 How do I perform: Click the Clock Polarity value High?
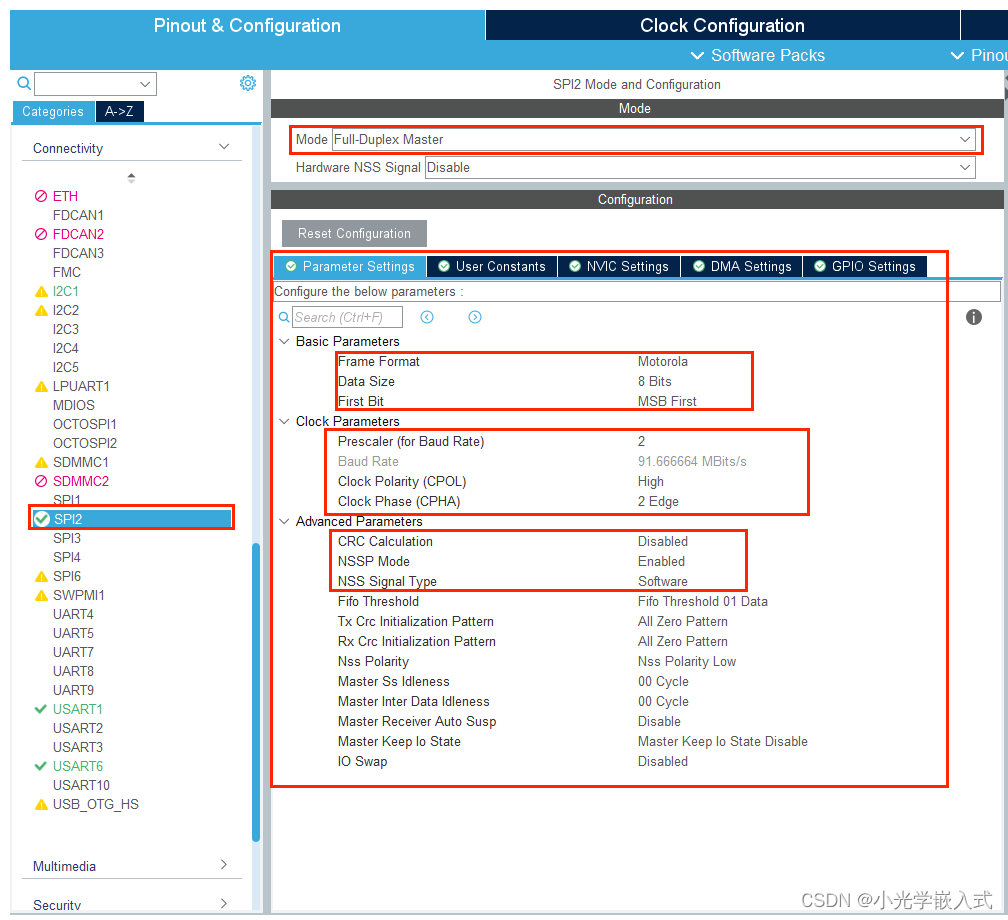pyautogui.click(x=651, y=481)
